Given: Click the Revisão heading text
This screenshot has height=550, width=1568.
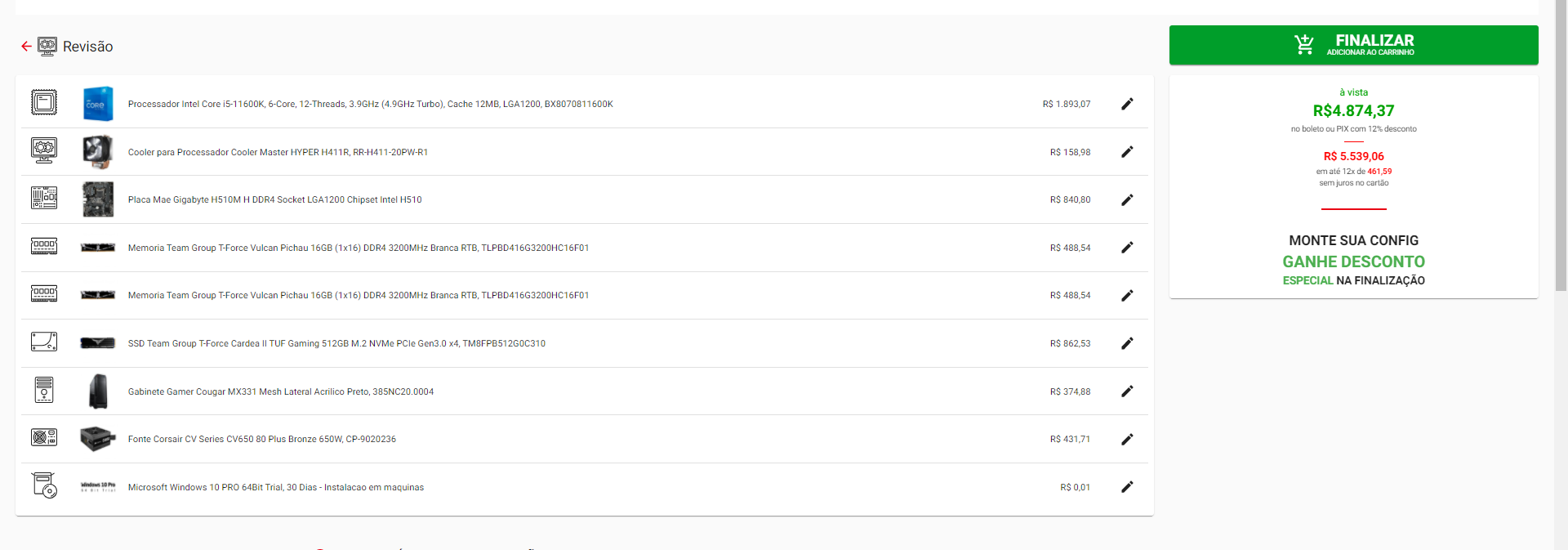Looking at the screenshot, I should coord(88,47).
